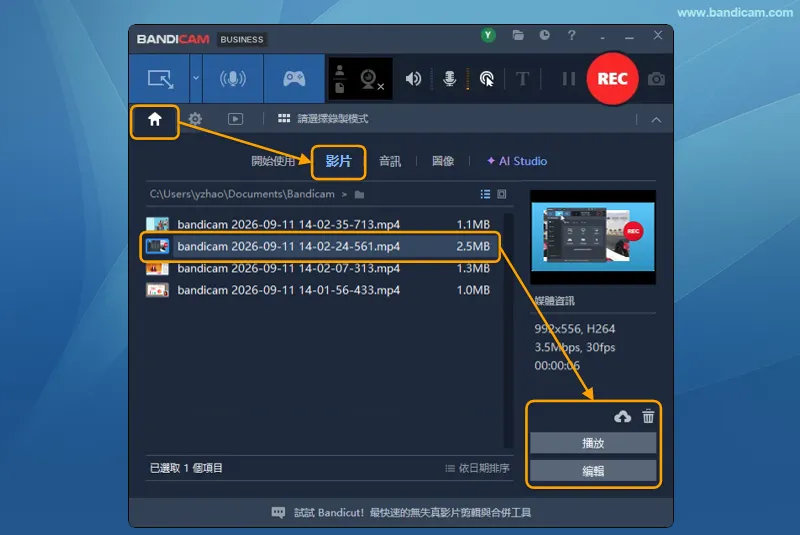Select bandicam 2026-09-11 14-02-07-313.mp4
Screen dimensions: 800x535
[x=318, y=268]
